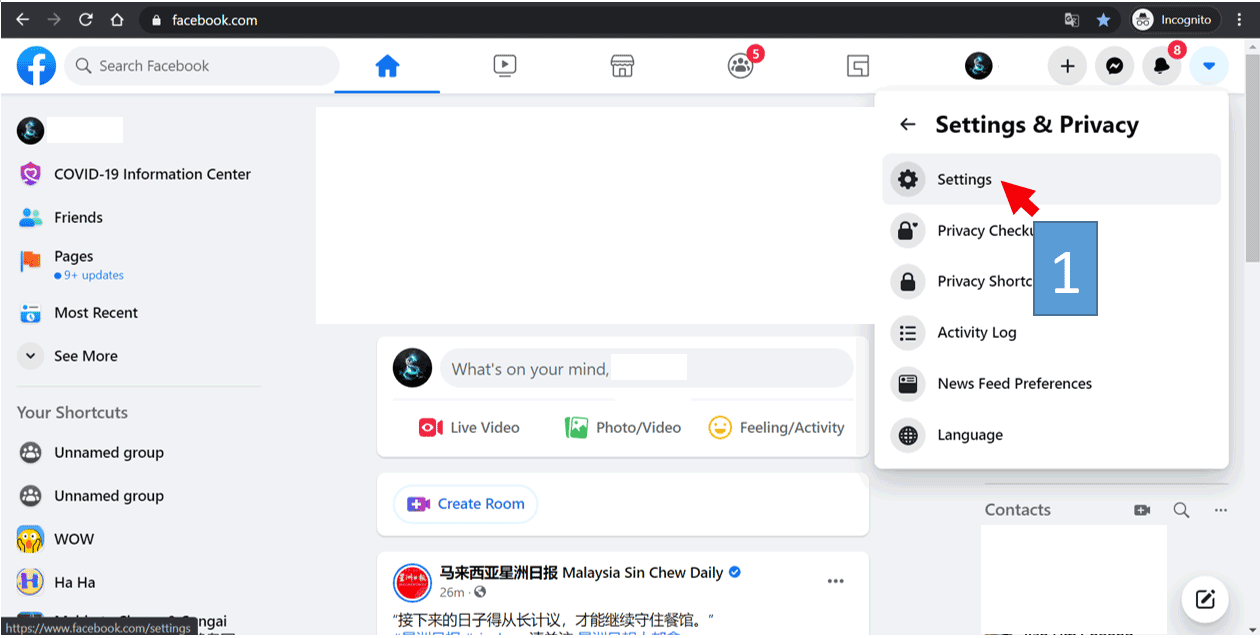
Task: Click the Incognito indicator
Action: 1173,20
